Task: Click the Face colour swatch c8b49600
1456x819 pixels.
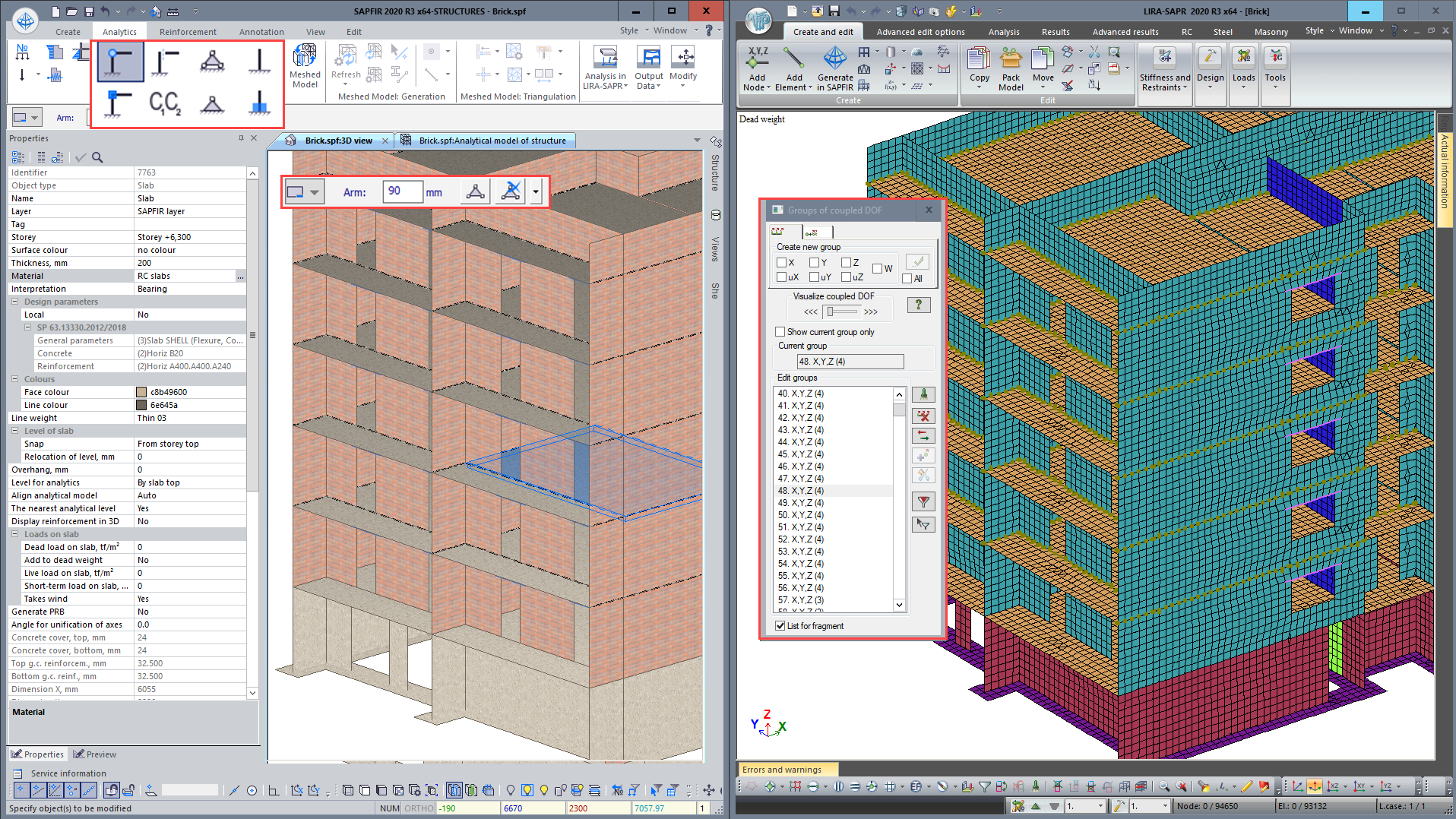Action: pyautogui.click(x=141, y=392)
